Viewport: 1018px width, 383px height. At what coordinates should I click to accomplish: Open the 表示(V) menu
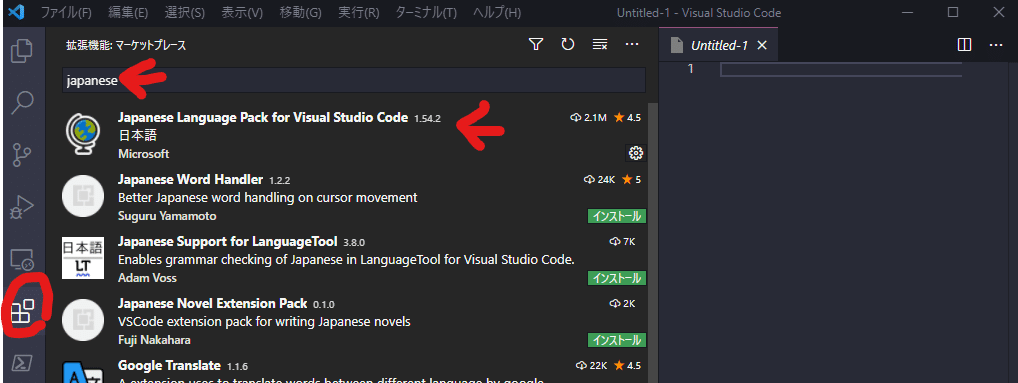point(242,13)
